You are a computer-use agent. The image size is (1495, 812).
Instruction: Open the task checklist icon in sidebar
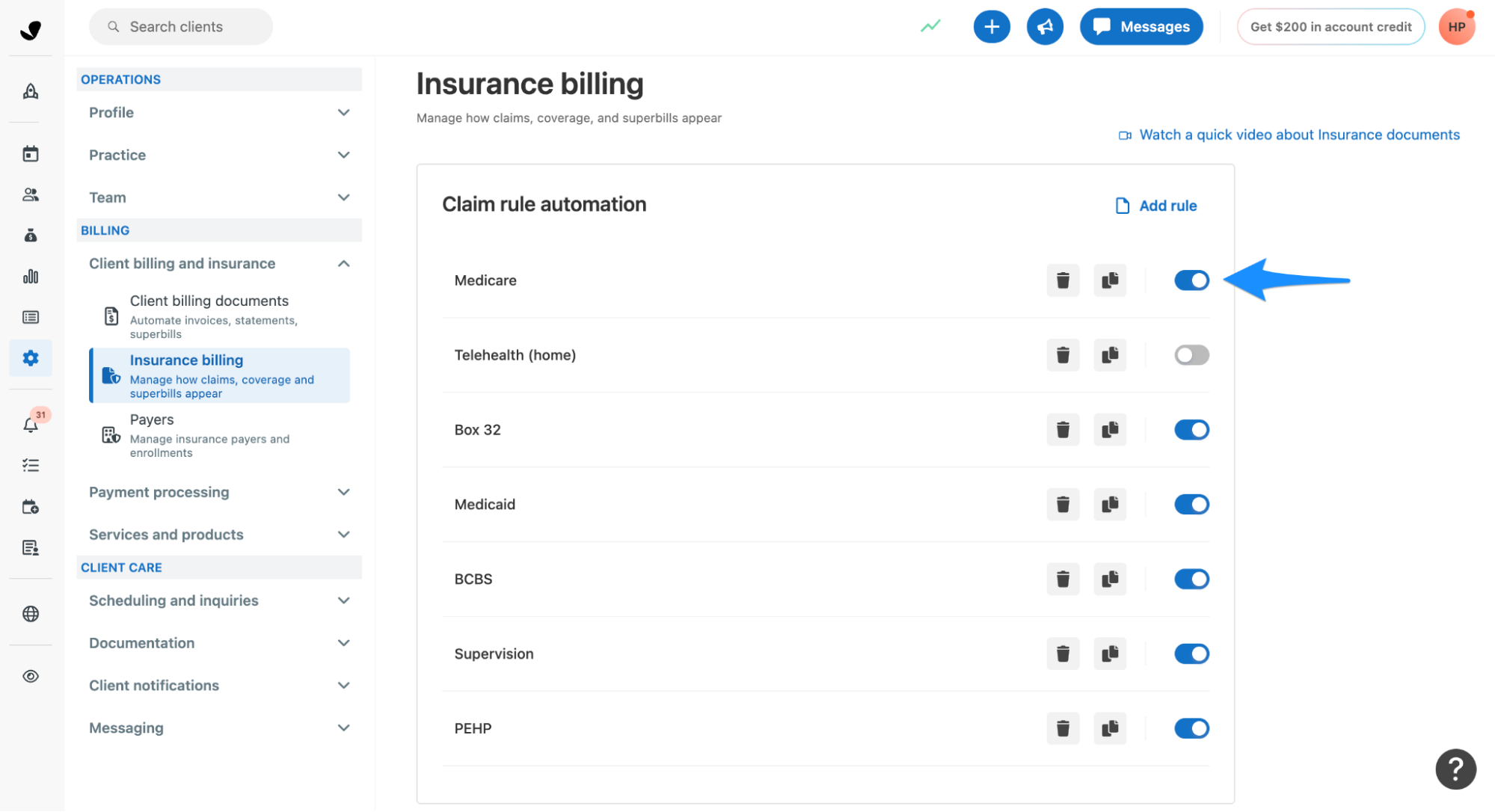point(31,466)
